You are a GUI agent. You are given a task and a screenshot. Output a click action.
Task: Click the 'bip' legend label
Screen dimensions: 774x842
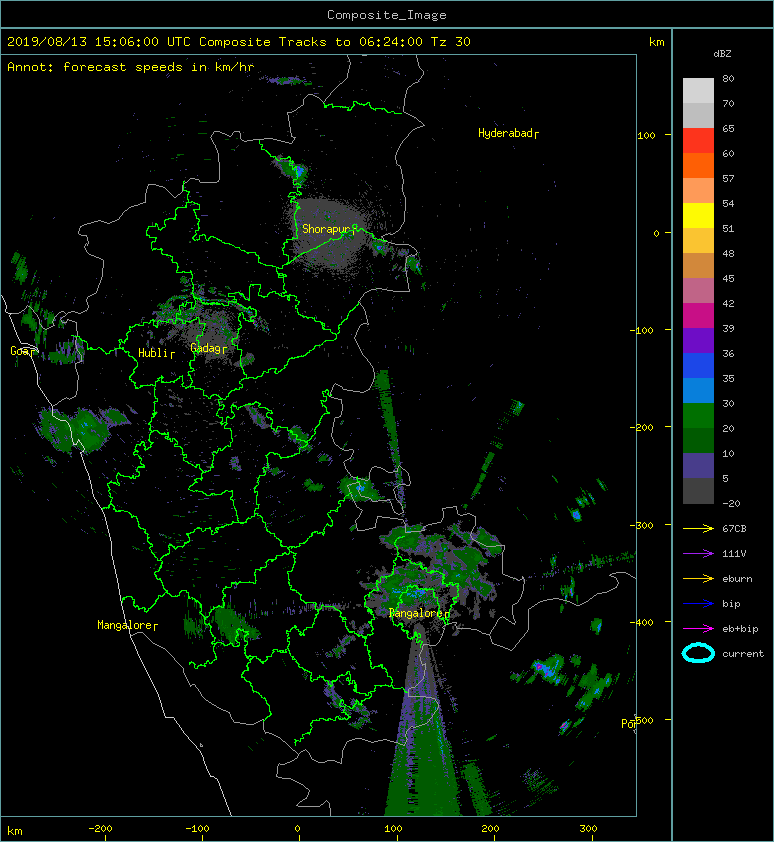click(x=731, y=604)
